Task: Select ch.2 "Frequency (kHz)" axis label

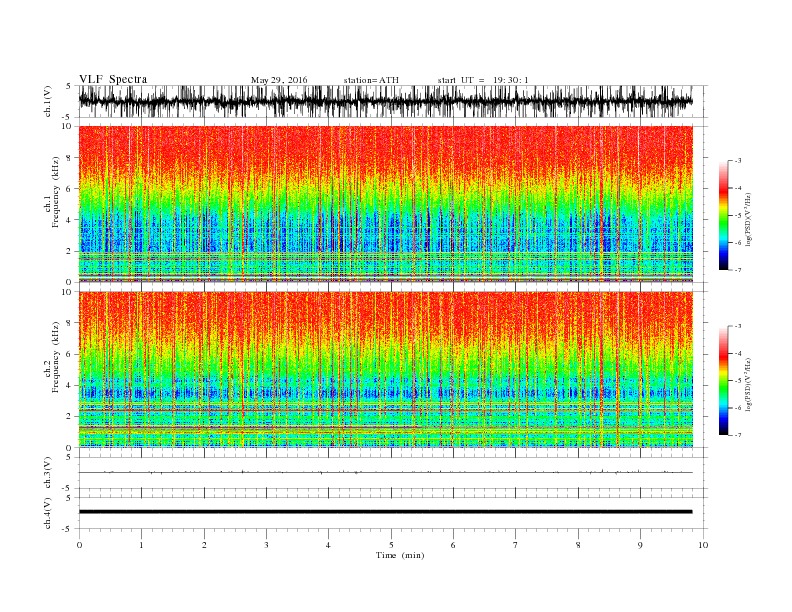Action: pyautogui.click(x=55, y=358)
